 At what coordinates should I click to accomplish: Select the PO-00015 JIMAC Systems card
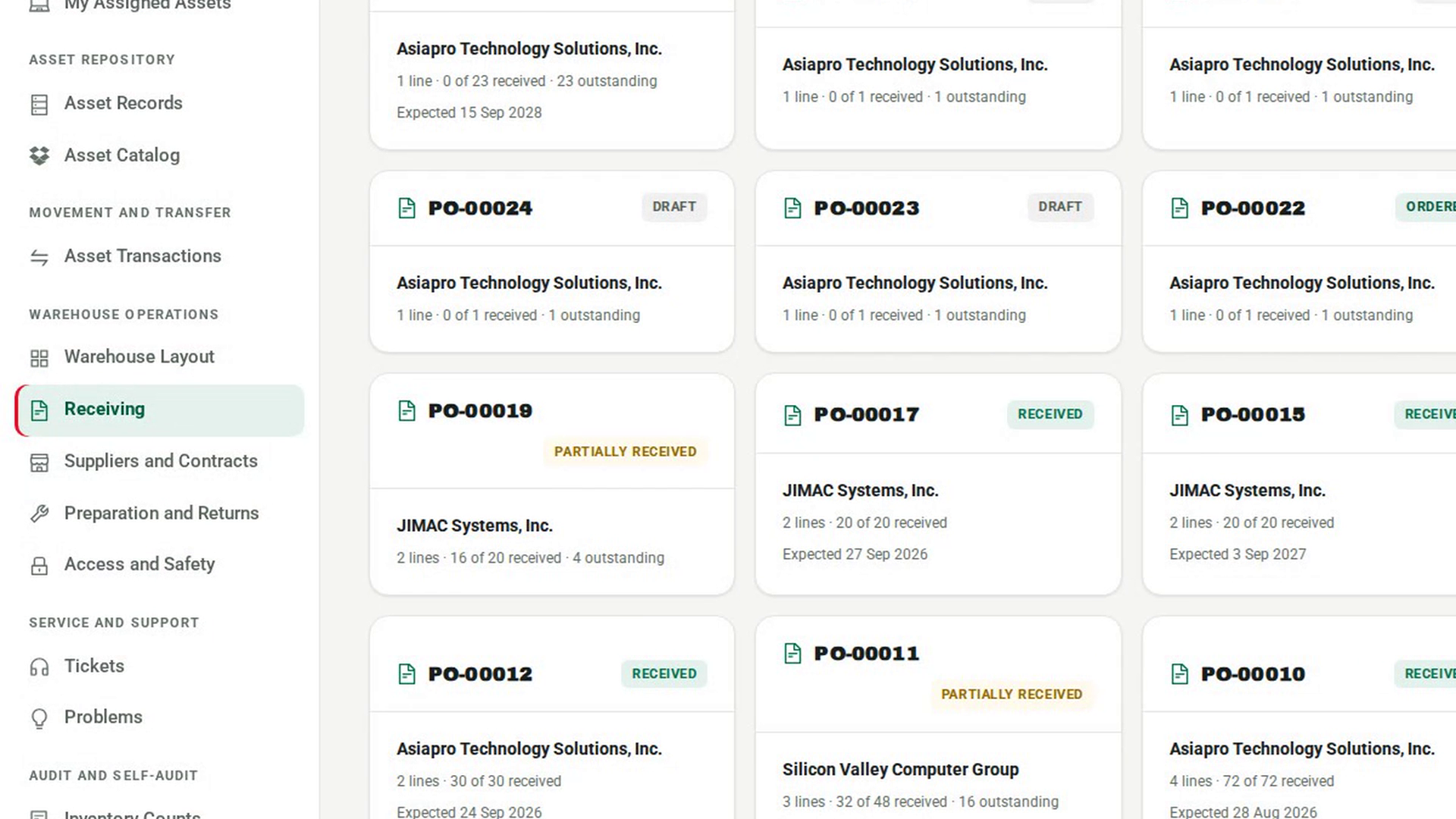(1299, 484)
